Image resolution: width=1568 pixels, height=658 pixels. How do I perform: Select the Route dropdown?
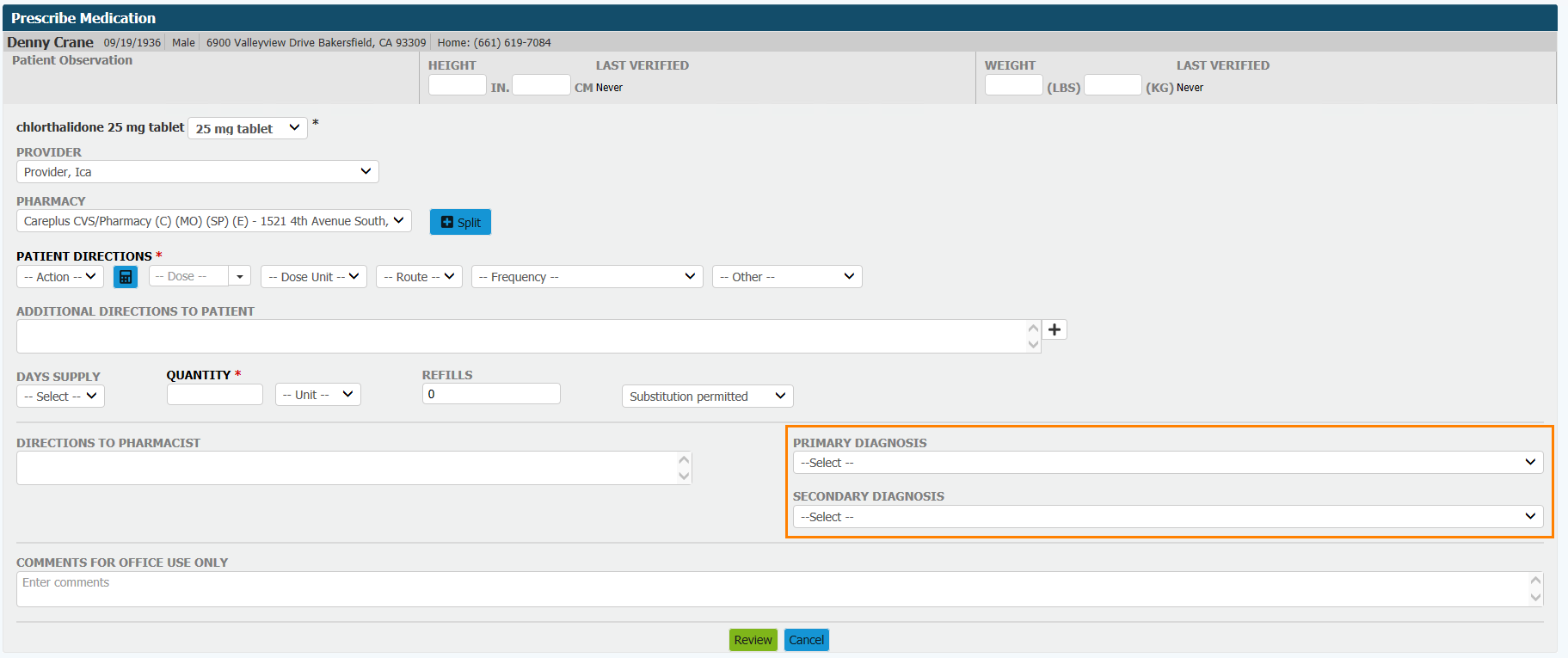pyautogui.click(x=419, y=277)
